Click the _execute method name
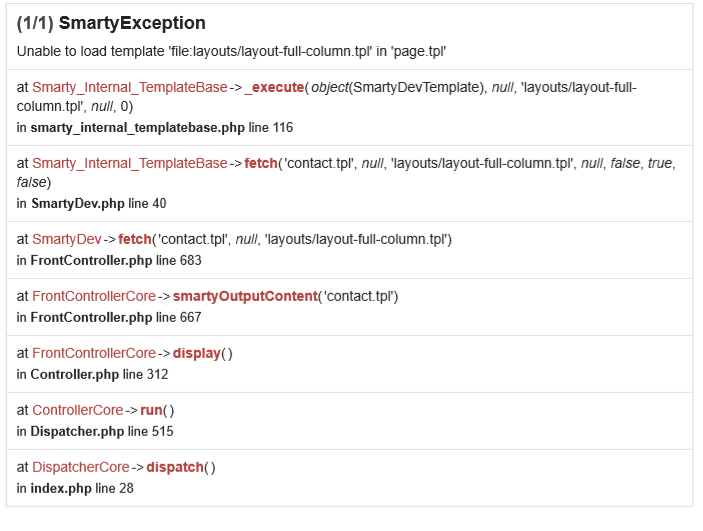The height and width of the screenshot is (531, 703). 274,88
